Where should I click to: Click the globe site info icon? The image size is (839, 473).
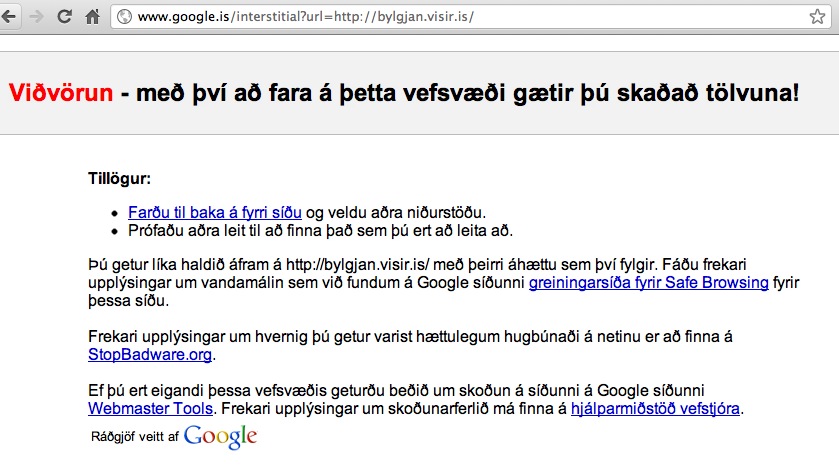tap(124, 16)
